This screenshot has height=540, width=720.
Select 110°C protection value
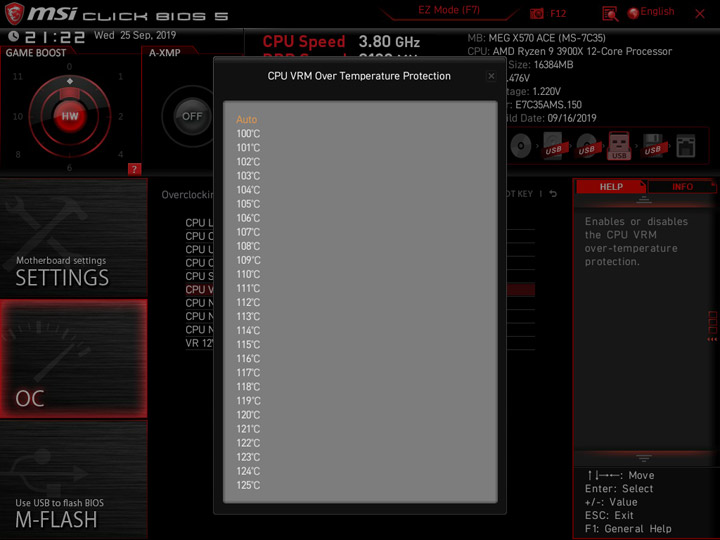pos(248,275)
